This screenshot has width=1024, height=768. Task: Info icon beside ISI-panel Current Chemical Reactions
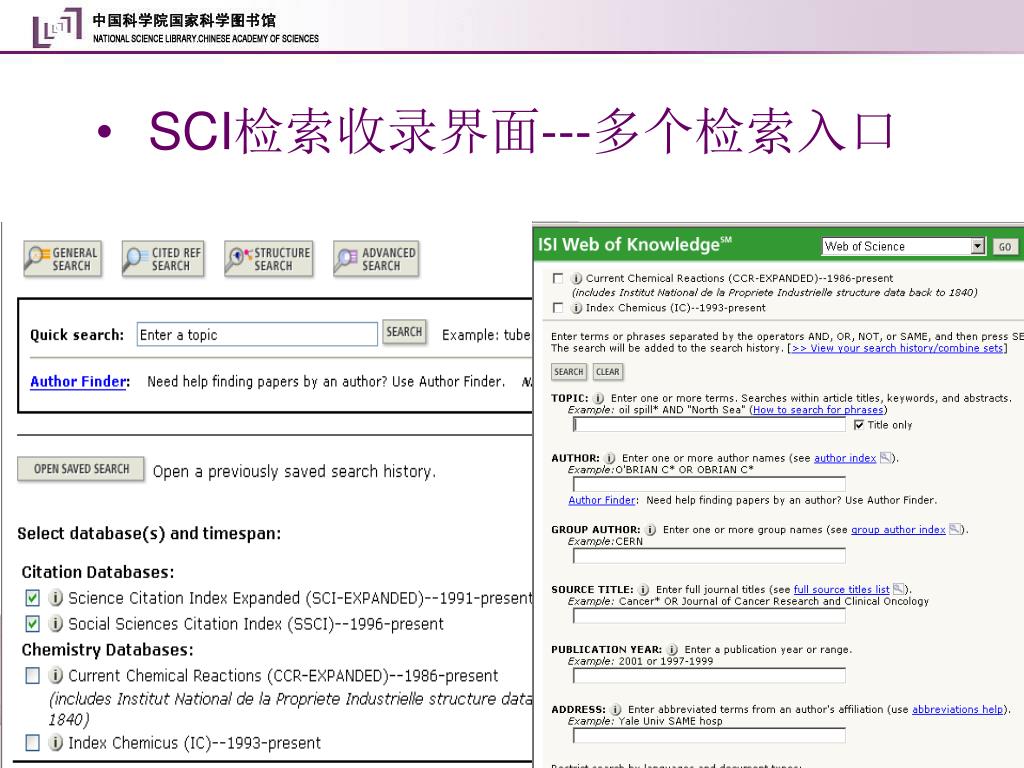point(577,278)
